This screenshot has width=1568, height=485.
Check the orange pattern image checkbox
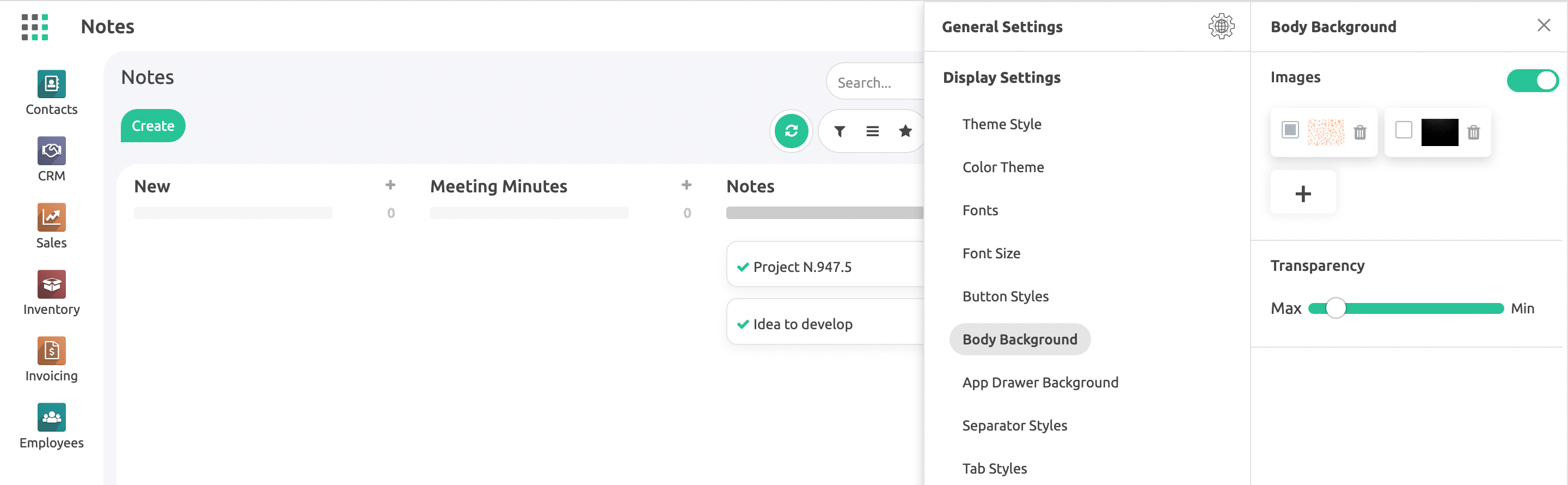pyautogui.click(x=1290, y=130)
